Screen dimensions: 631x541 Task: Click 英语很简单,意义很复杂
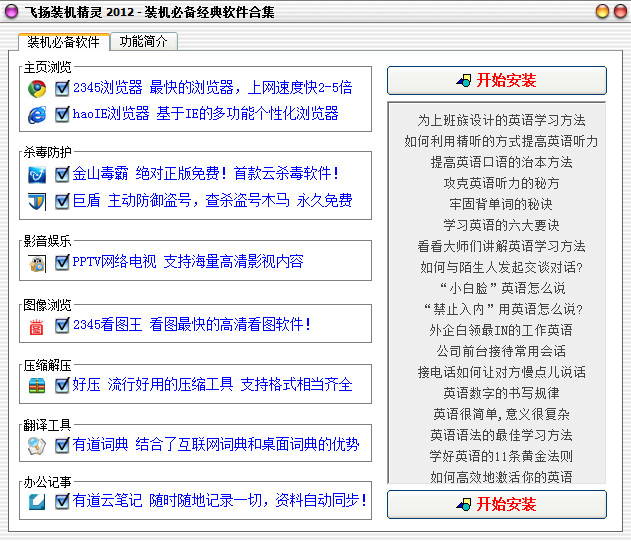[501, 414]
